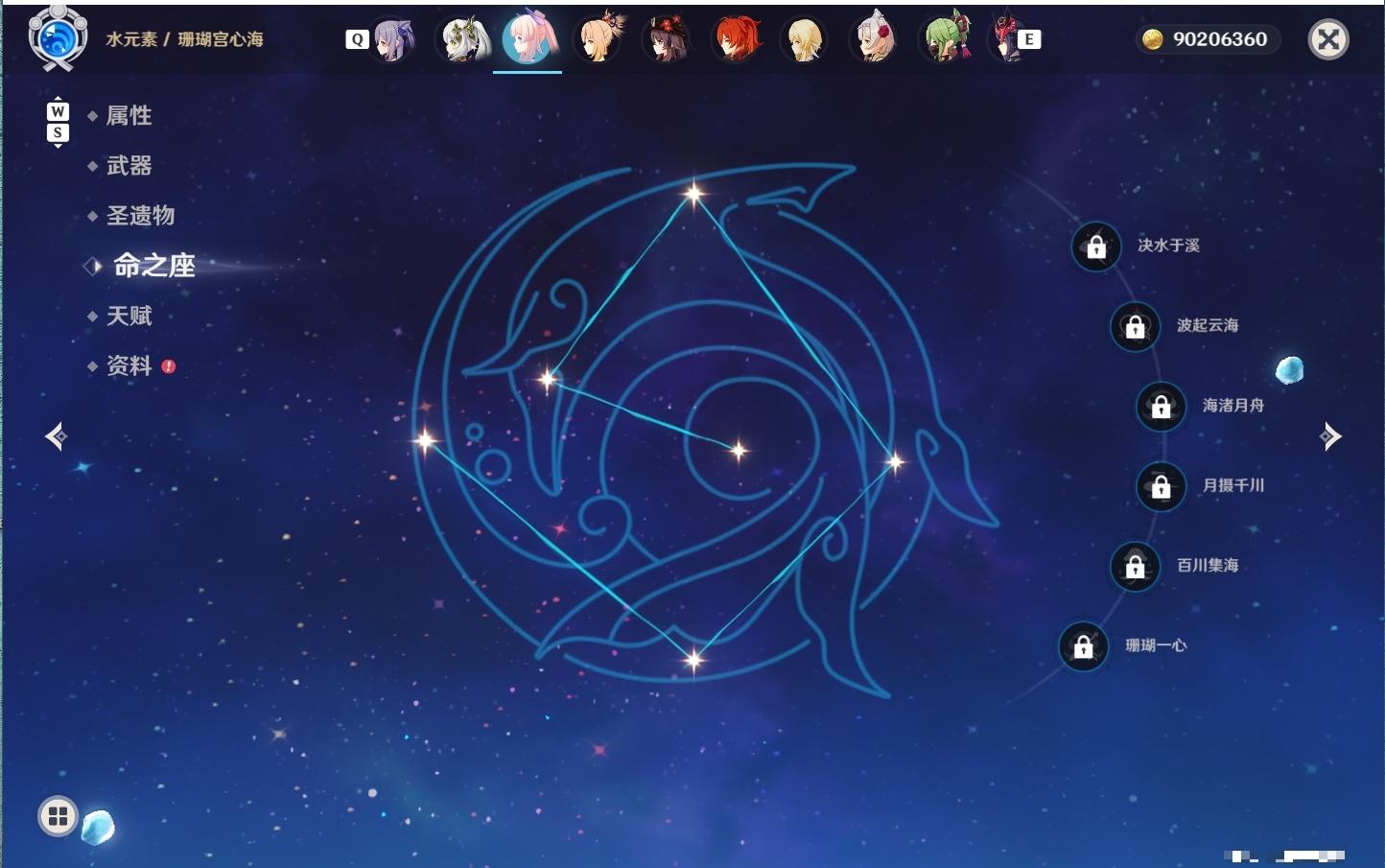This screenshot has width=1385, height=868.
Task: Open the locked 月摄千川 constellation node
Action: (1161, 486)
